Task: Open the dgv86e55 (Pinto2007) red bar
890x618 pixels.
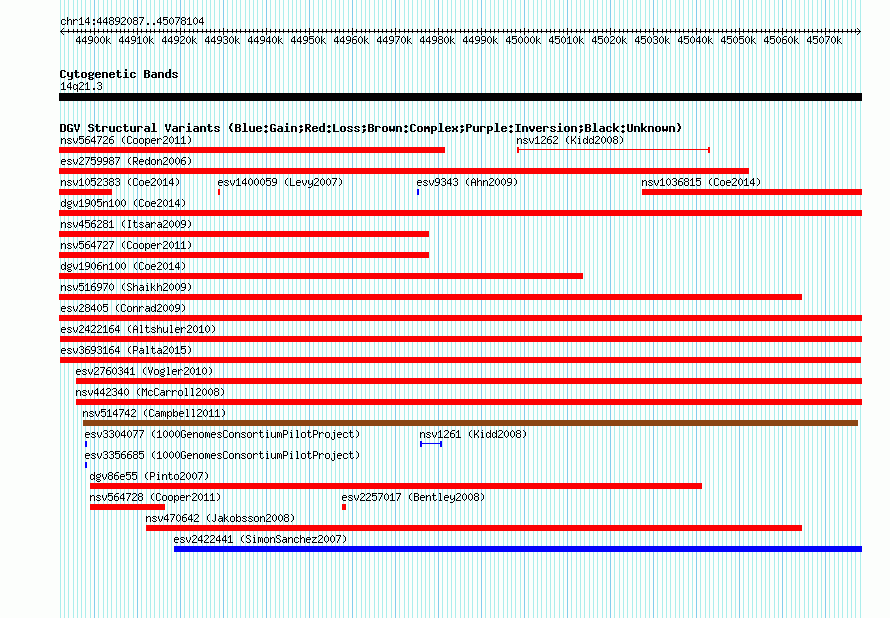Action: tap(396, 486)
